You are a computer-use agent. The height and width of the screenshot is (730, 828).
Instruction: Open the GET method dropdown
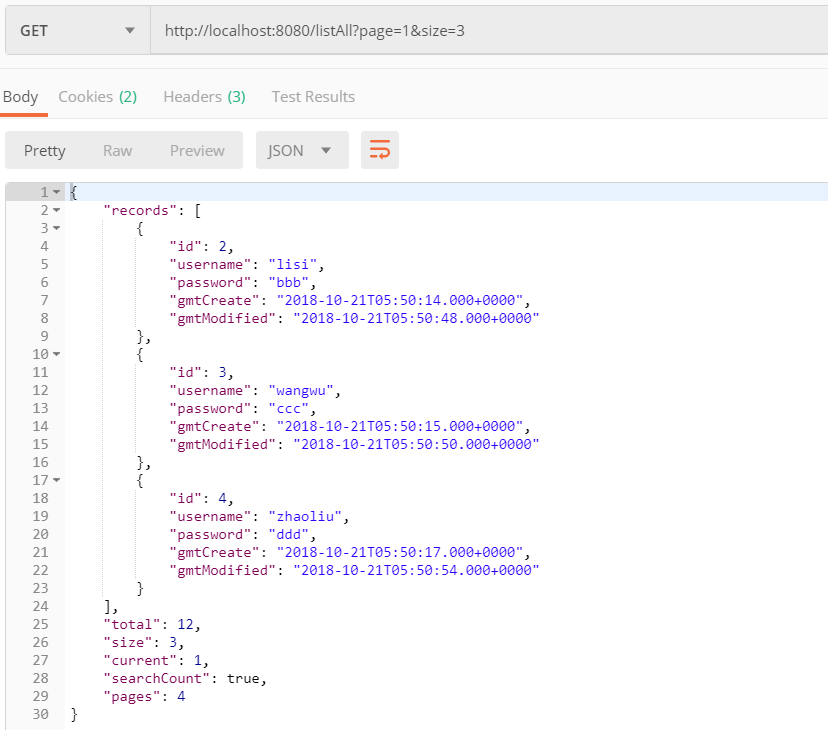click(78, 31)
